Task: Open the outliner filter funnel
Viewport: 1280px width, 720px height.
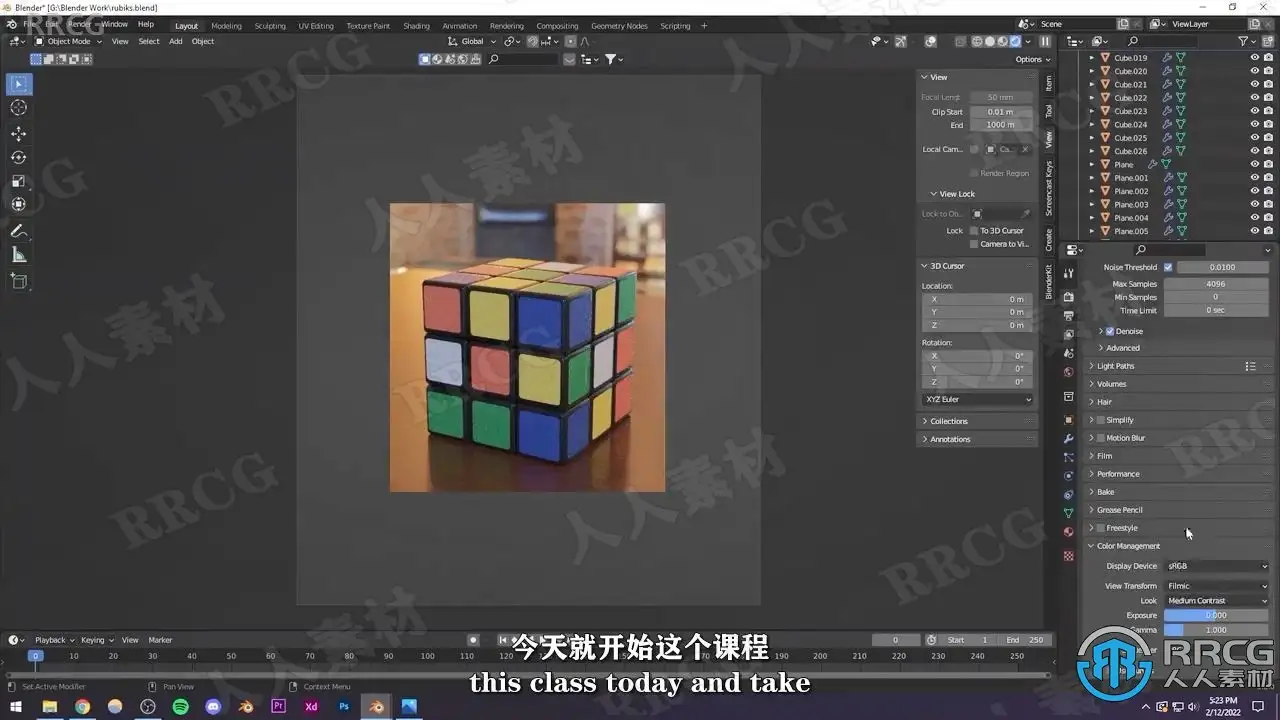Action: (1244, 41)
